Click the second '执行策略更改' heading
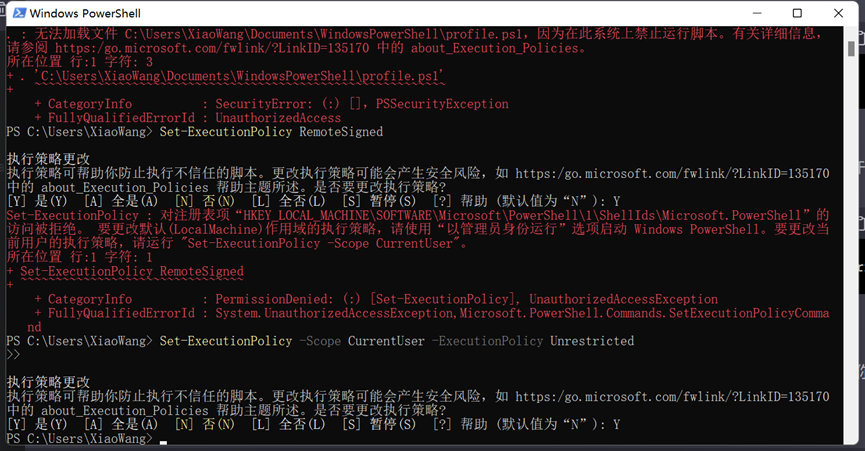Screen dimensions: 865x451 point(48,382)
